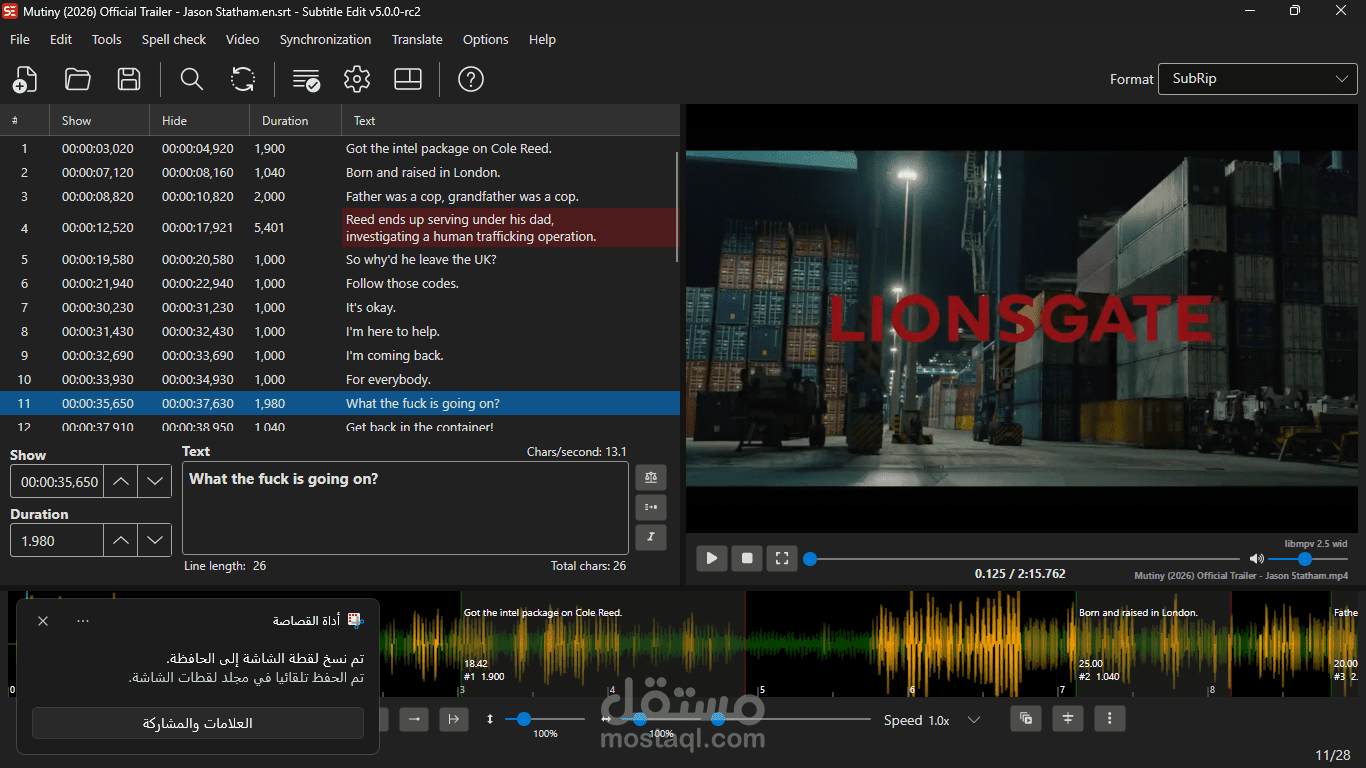Select the red row about human trafficking operation
The width and height of the screenshot is (1366, 768).
(x=339, y=228)
